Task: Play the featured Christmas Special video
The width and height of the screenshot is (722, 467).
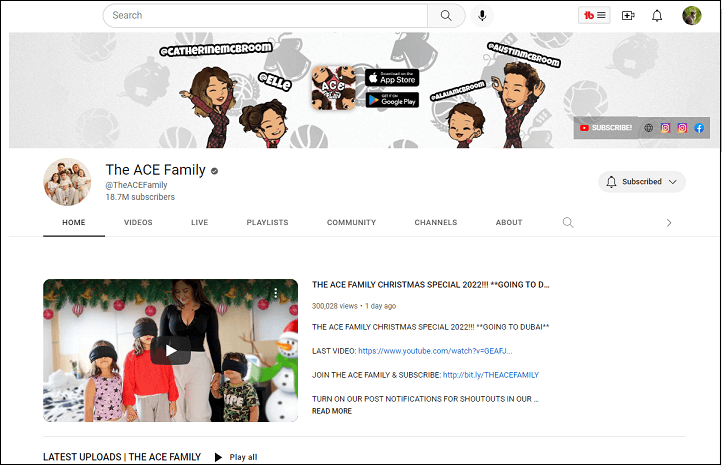Action: (170, 350)
